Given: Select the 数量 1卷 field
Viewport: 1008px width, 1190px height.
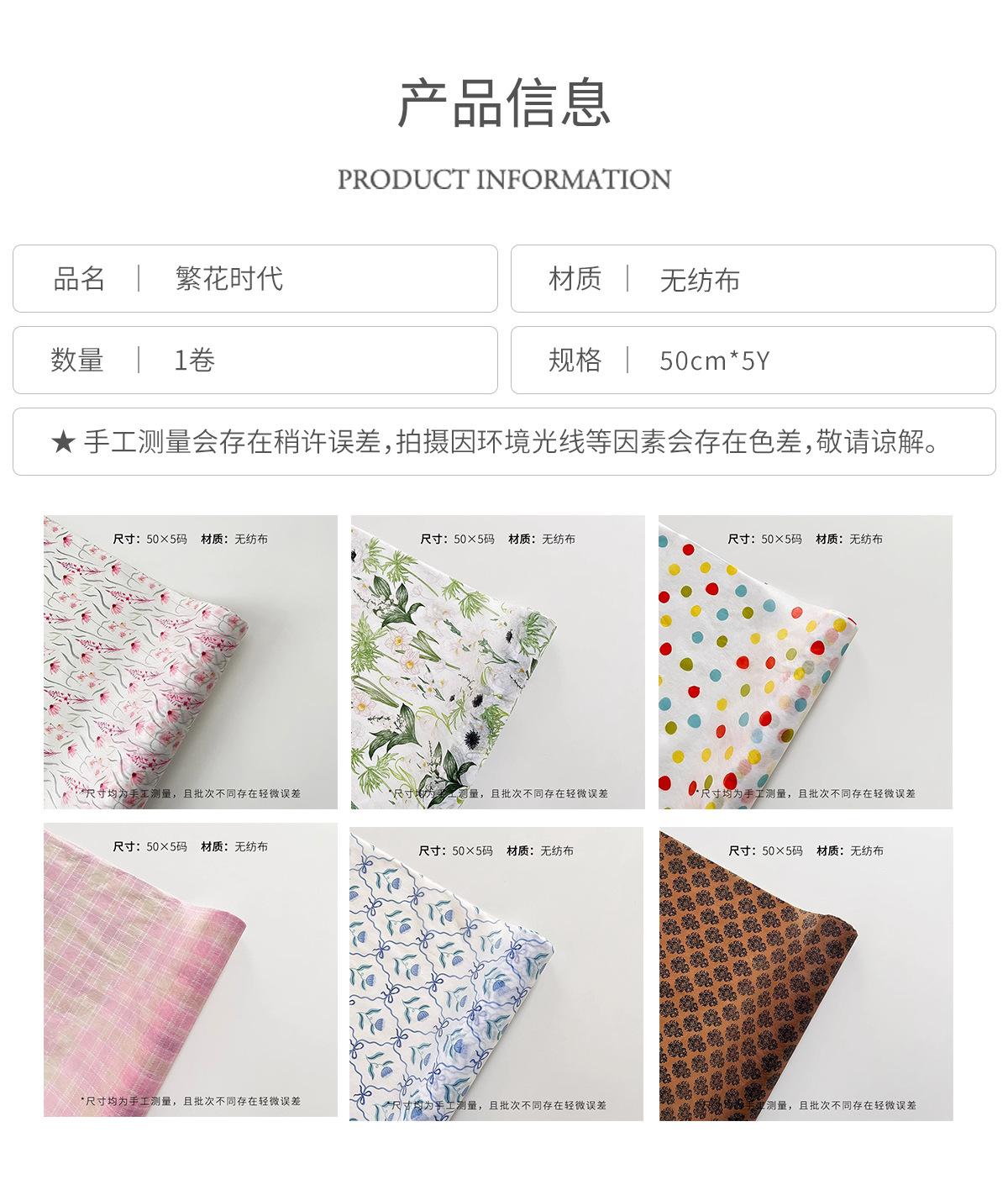Looking at the screenshot, I should [255, 360].
